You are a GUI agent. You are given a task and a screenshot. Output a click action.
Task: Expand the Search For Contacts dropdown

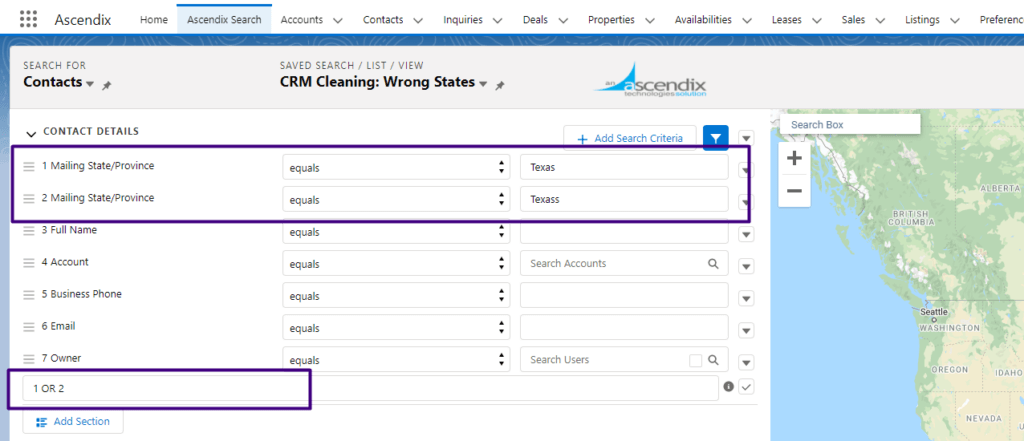tap(90, 84)
